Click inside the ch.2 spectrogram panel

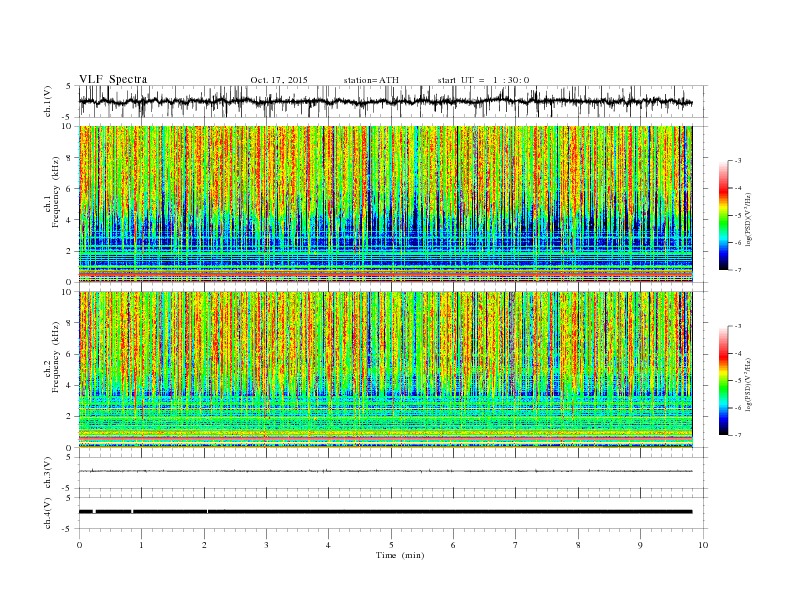[x=385, y=369]
